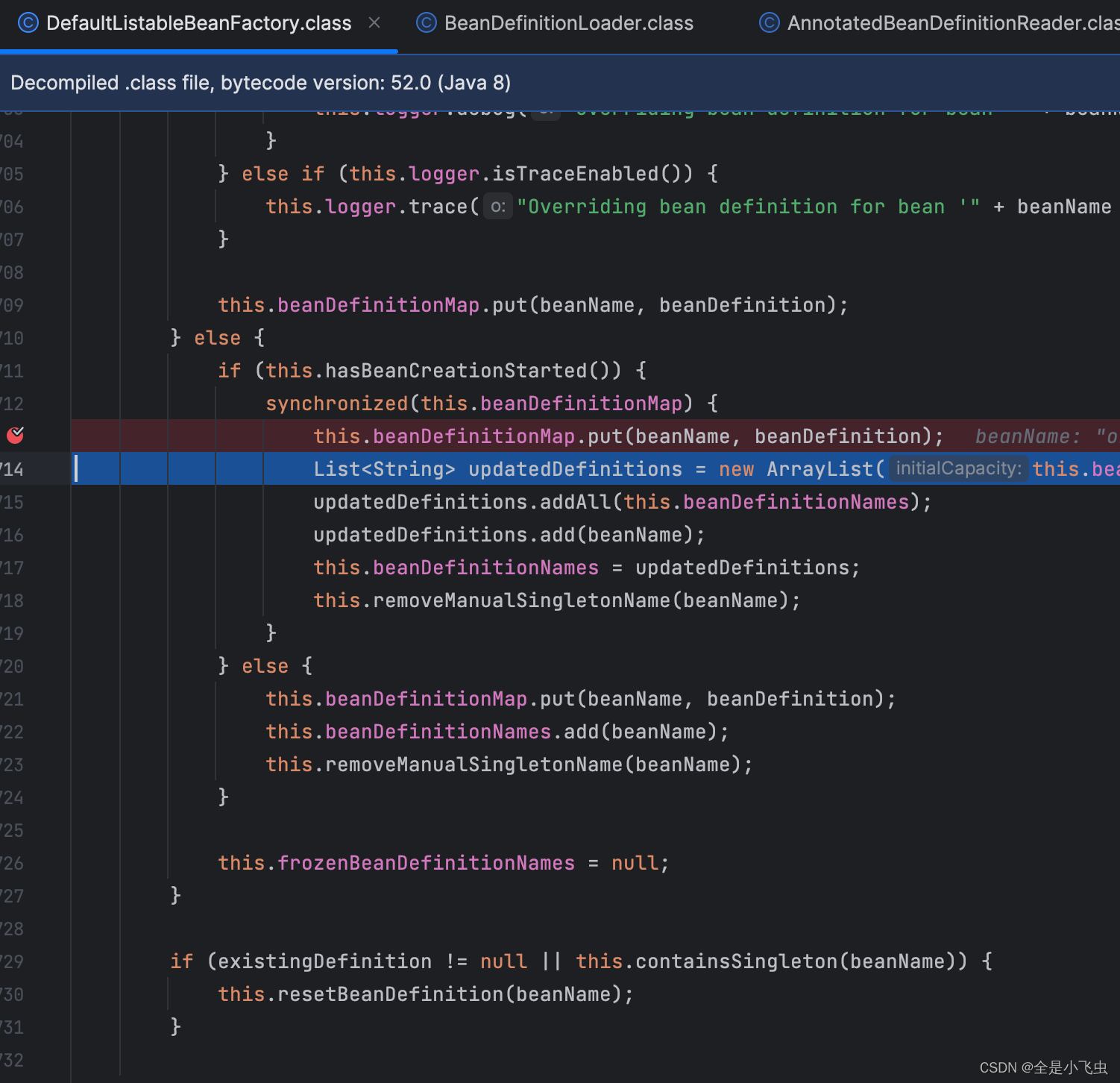
Task: Click the 'ArrayList' constructor on the highlighted line
Action: [820, 469]
